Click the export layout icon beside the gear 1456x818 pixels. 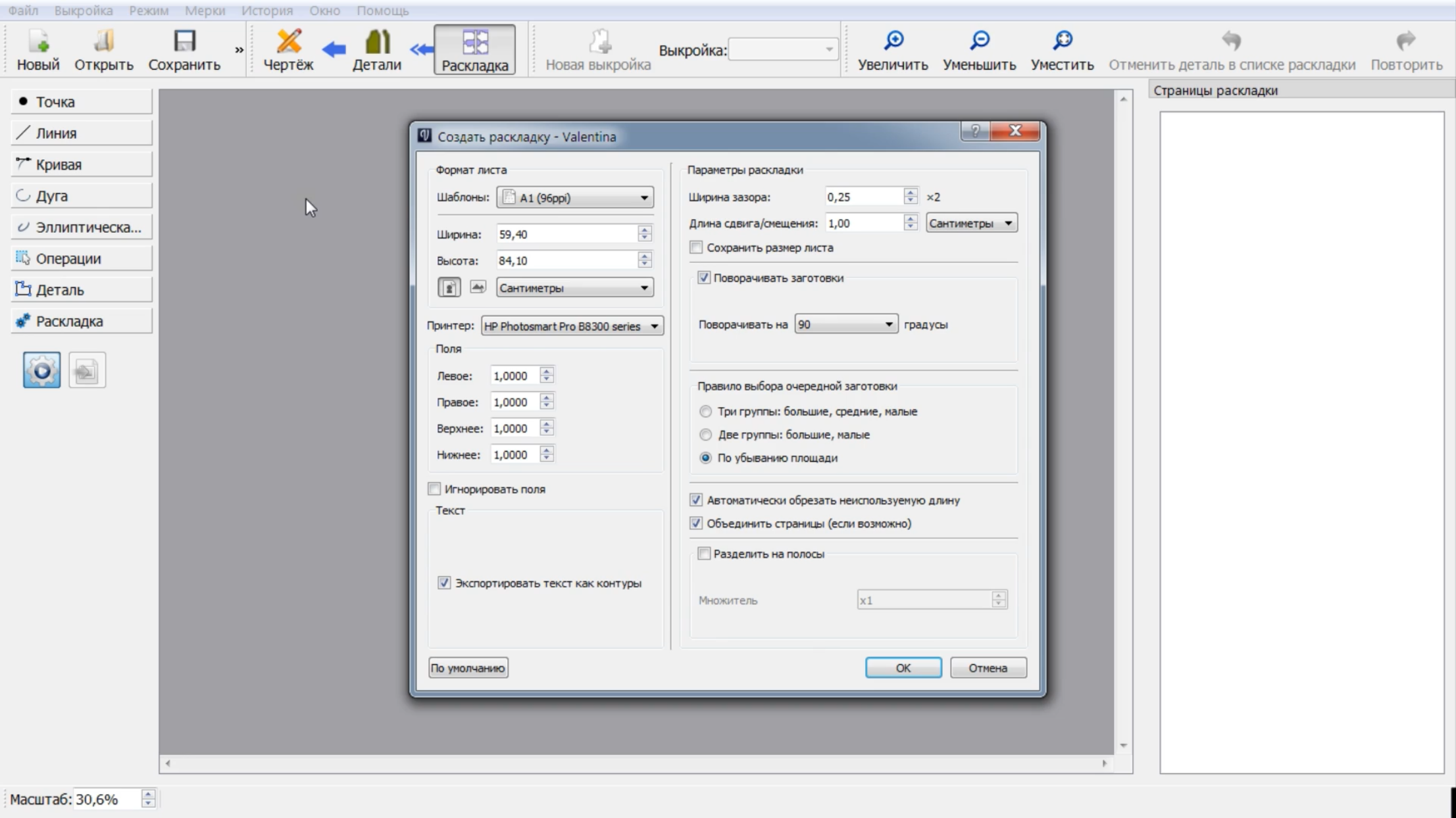[x=87, y=370]
